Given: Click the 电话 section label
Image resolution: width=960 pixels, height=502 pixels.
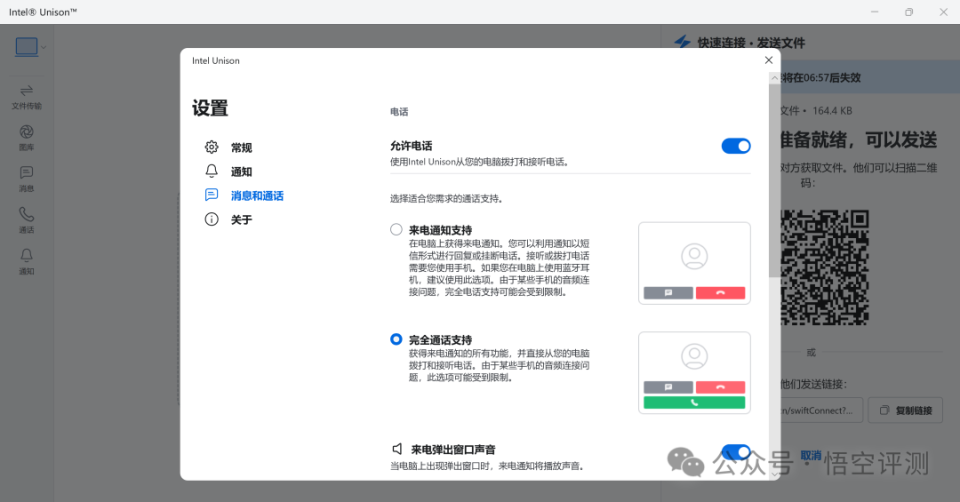Looking at the screenshot, I should coord(399,111).
